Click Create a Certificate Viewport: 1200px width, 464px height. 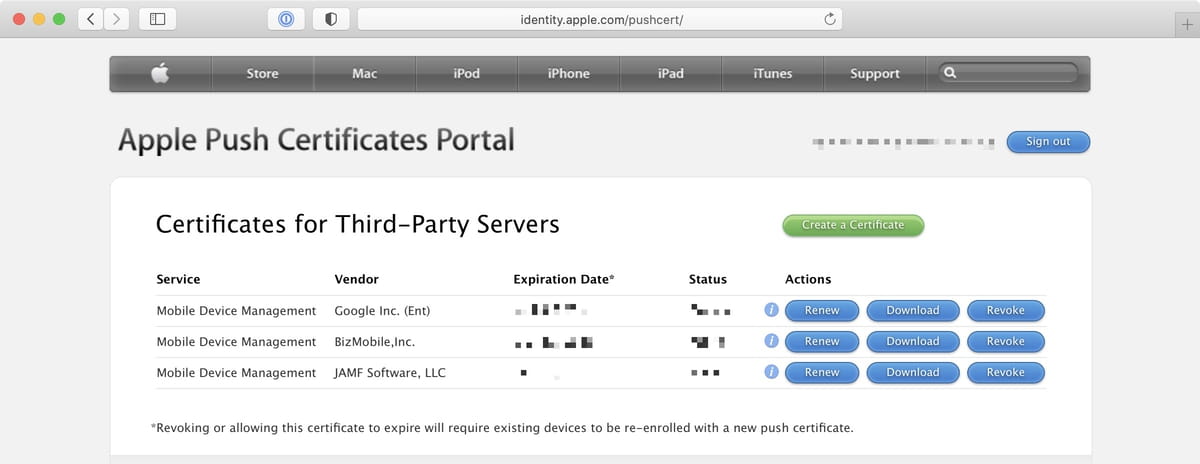[853, 225]
